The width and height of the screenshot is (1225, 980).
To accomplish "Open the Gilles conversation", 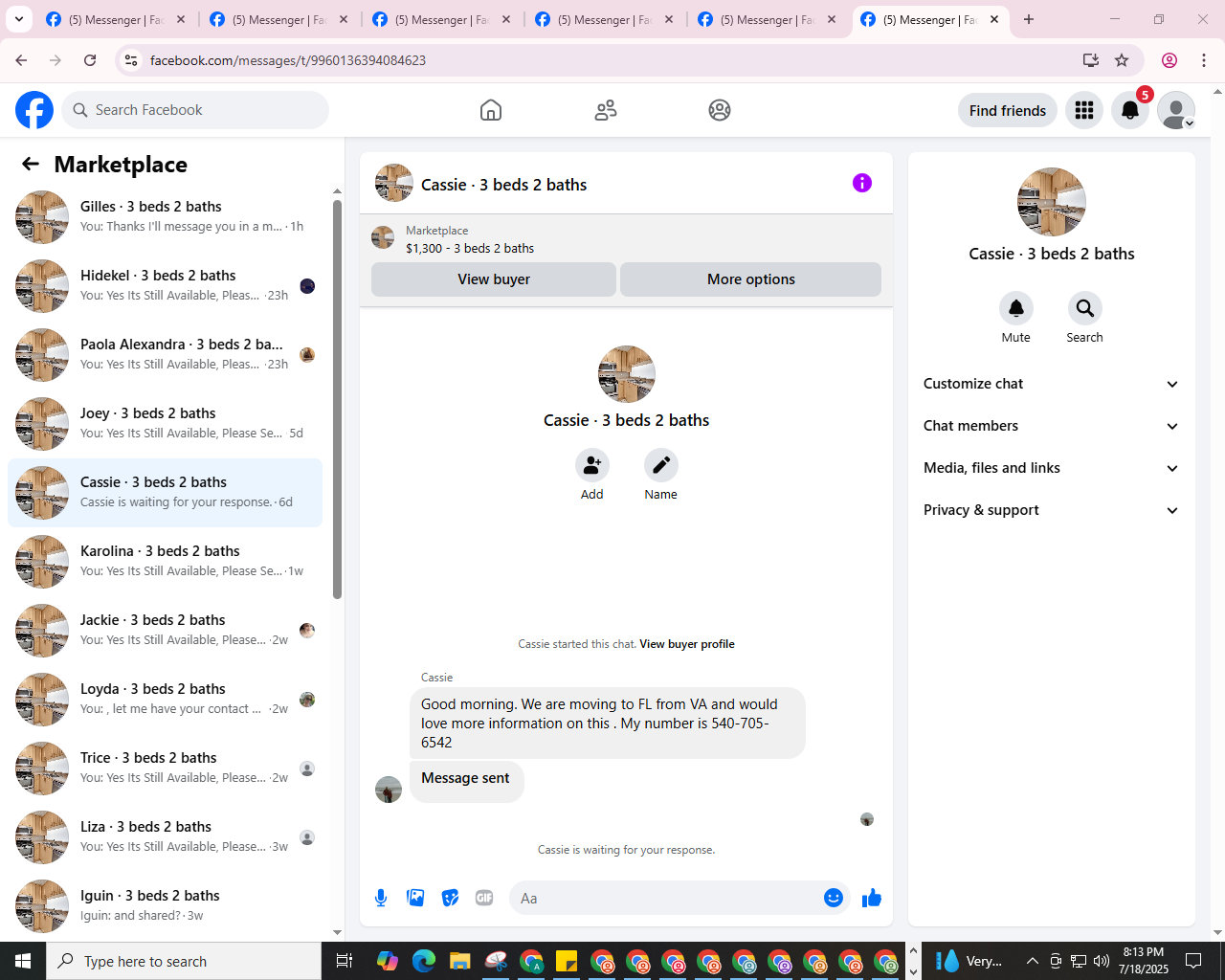I will tap(165, 217).
